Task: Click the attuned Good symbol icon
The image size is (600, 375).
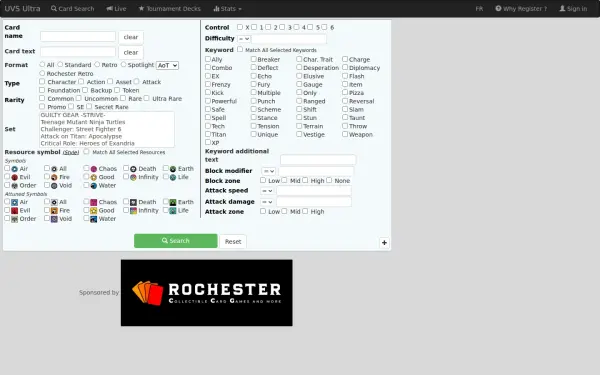Action: coord(94,210)
